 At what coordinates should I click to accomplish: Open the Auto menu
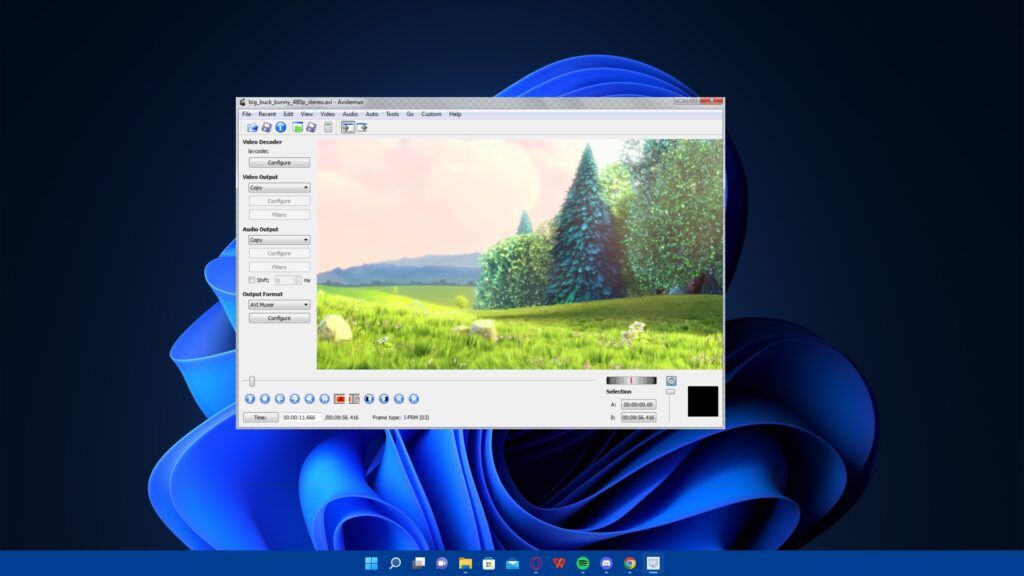[x=372, y=114]
